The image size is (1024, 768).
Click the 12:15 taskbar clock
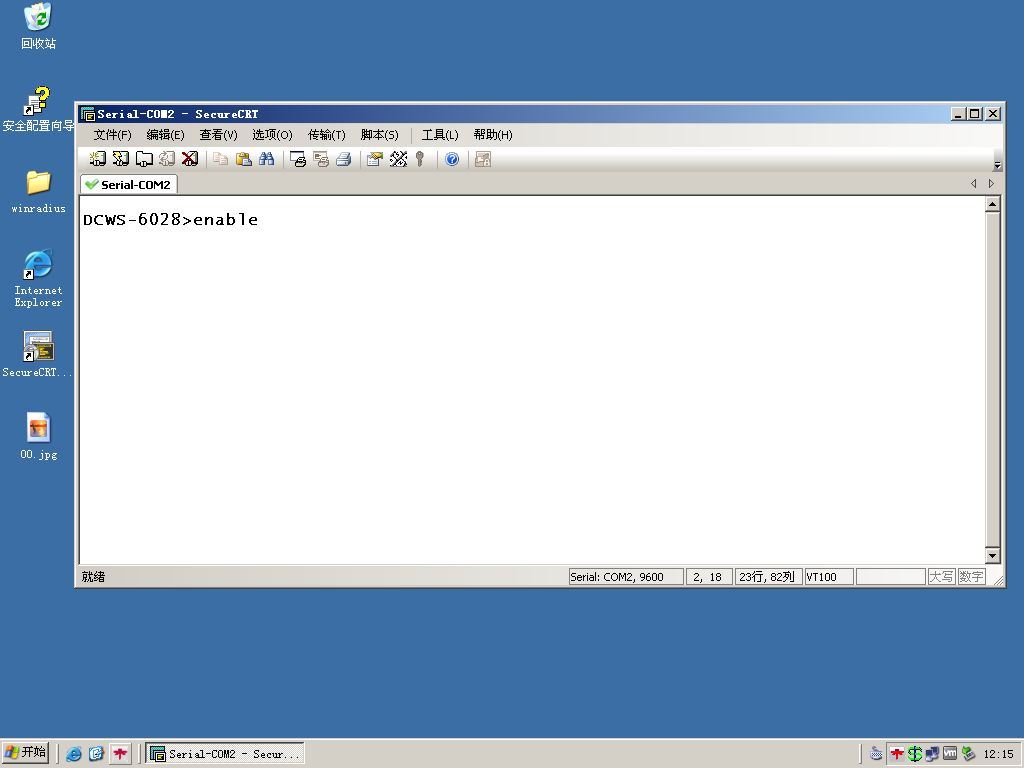[999, 754]
